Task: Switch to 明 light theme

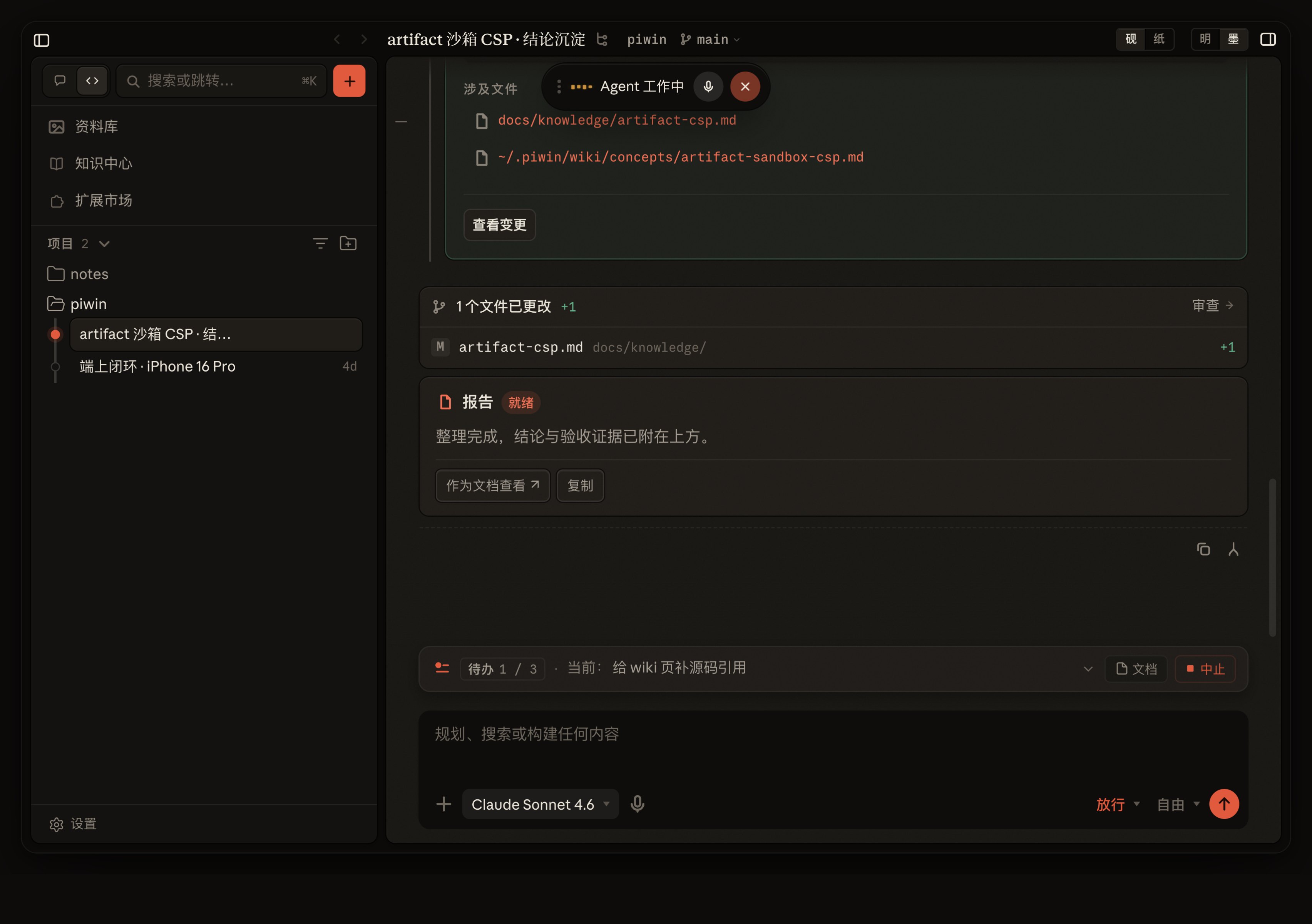Action: click(1205, 39)
